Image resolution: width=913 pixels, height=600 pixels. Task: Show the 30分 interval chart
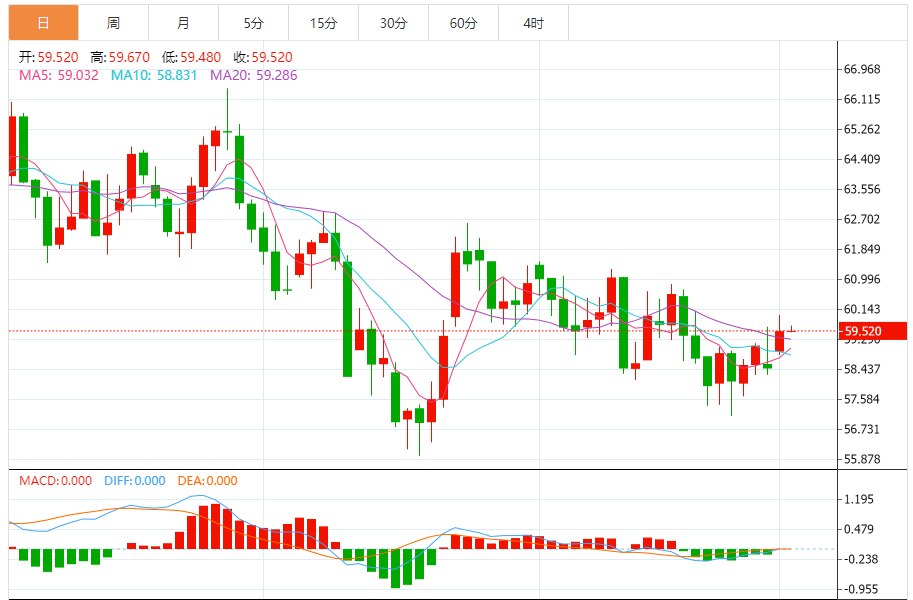pos(393,23)
